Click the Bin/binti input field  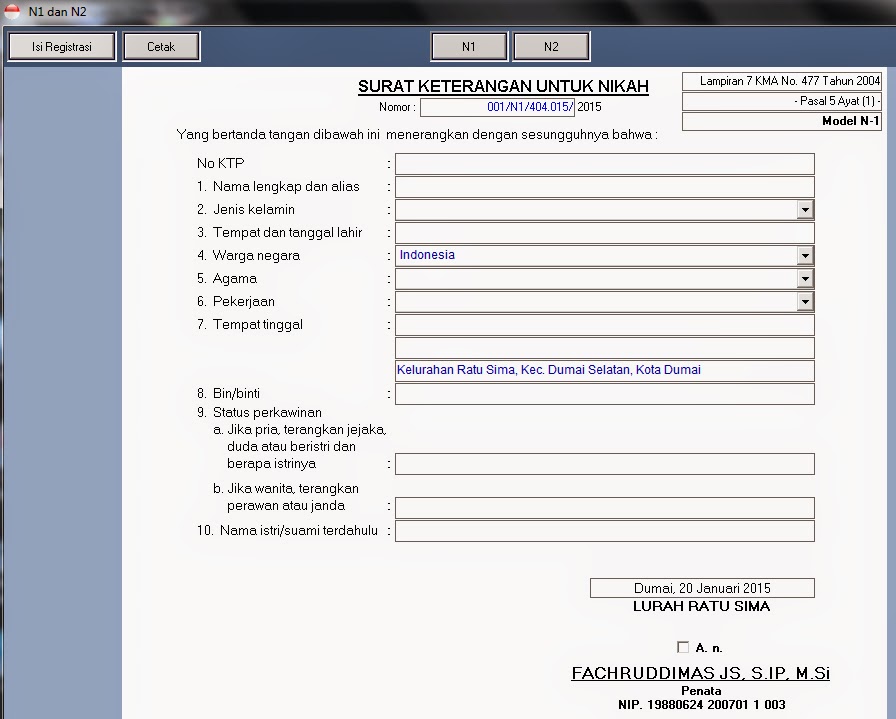[604, 393]
